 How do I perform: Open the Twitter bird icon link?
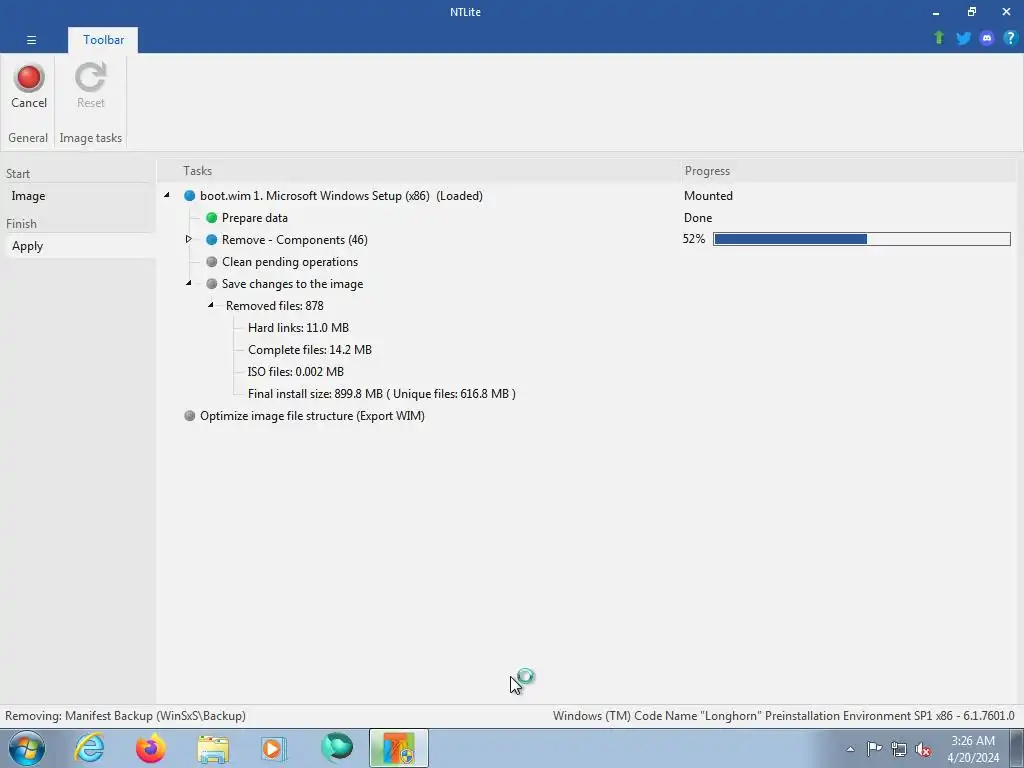[x=963, y=38]
